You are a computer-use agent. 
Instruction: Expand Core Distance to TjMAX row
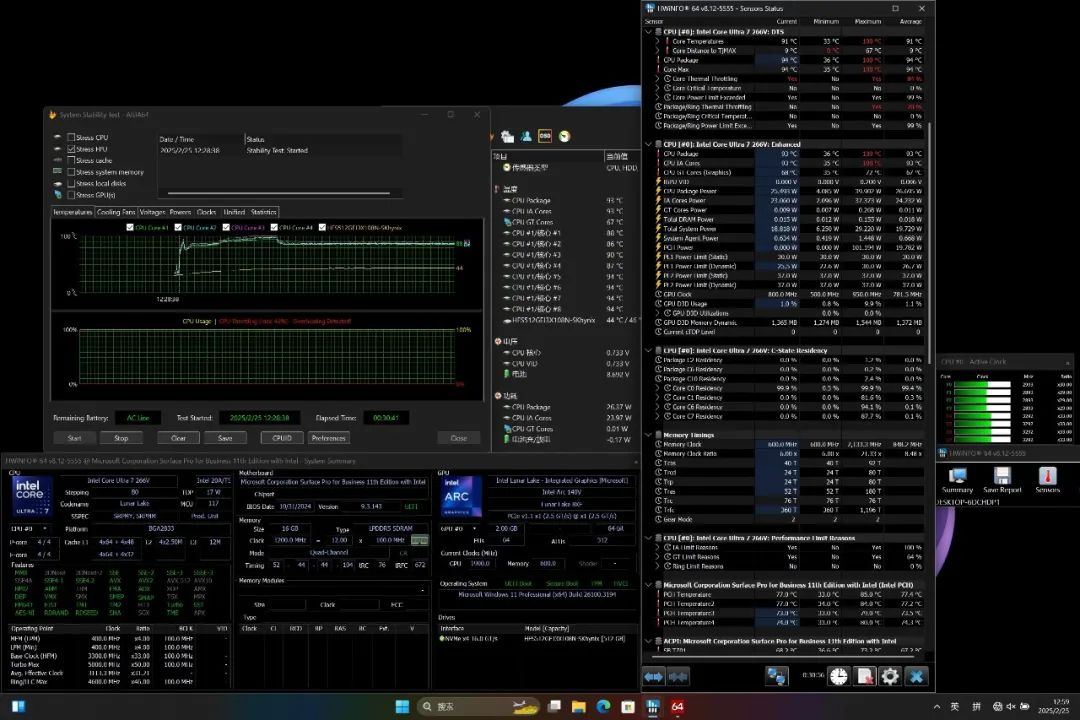click(x=658, y=50)
